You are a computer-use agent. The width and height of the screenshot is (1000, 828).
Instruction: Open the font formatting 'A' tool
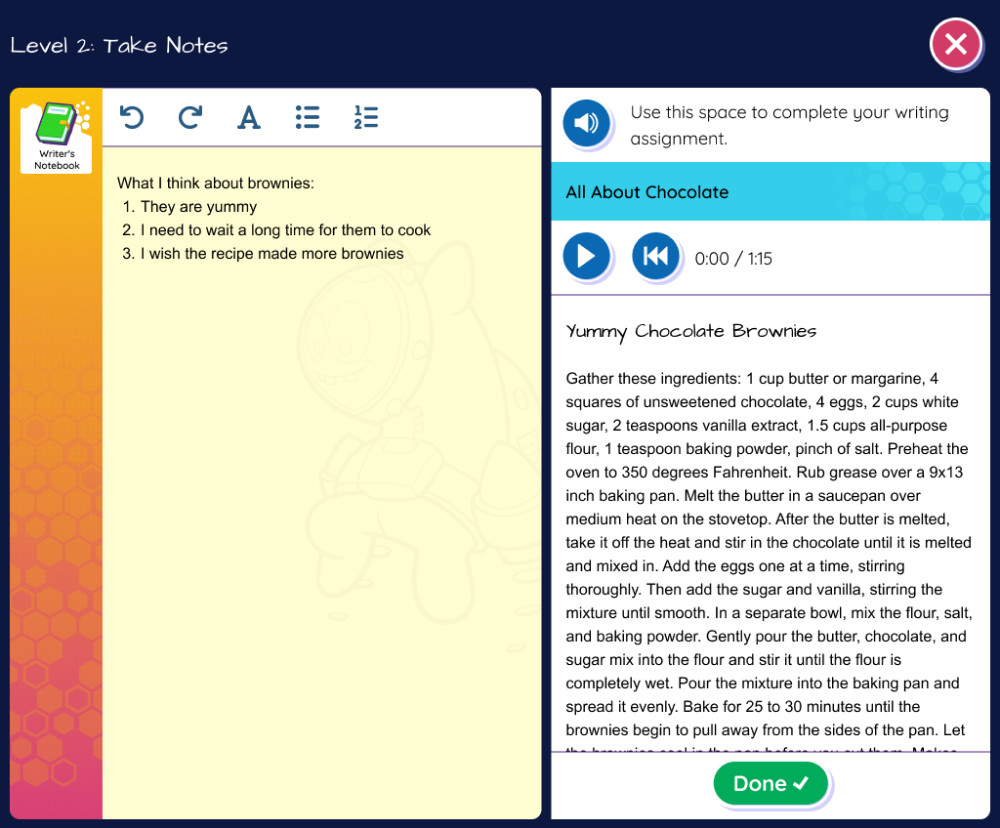[248, 118]
